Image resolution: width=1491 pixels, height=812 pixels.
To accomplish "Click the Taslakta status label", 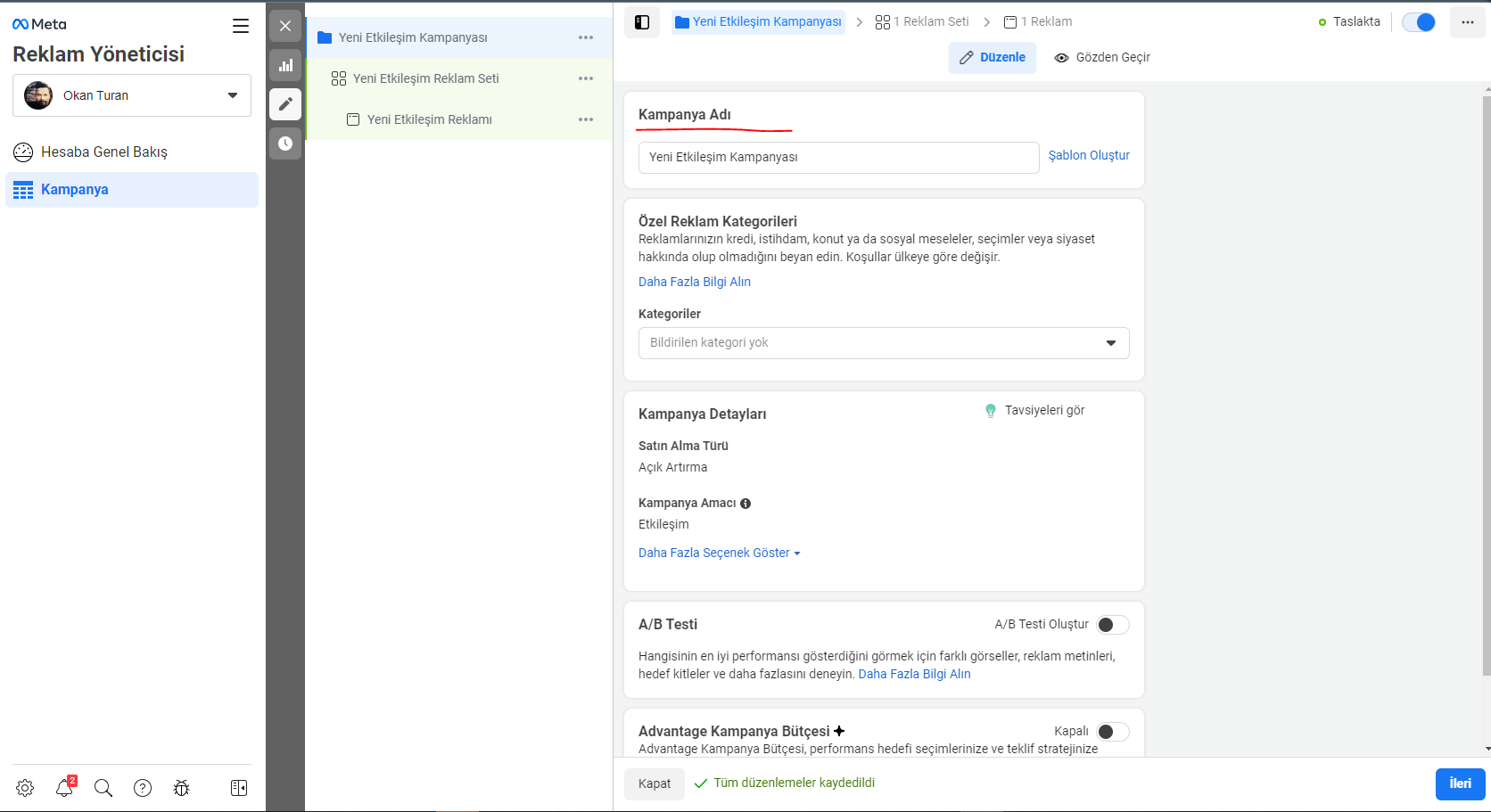I will click(x=1356, y=22).
